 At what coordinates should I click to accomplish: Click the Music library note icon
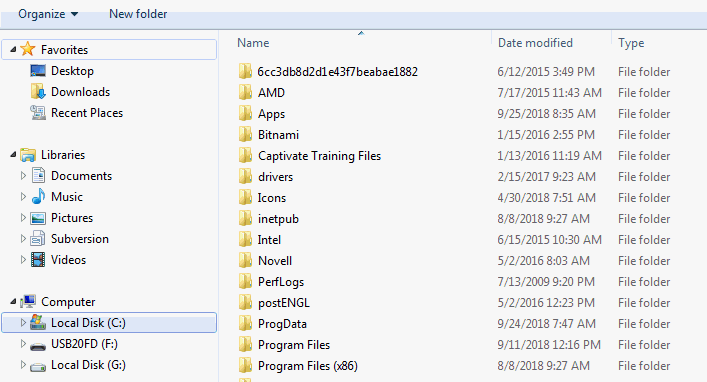(38, 197)
